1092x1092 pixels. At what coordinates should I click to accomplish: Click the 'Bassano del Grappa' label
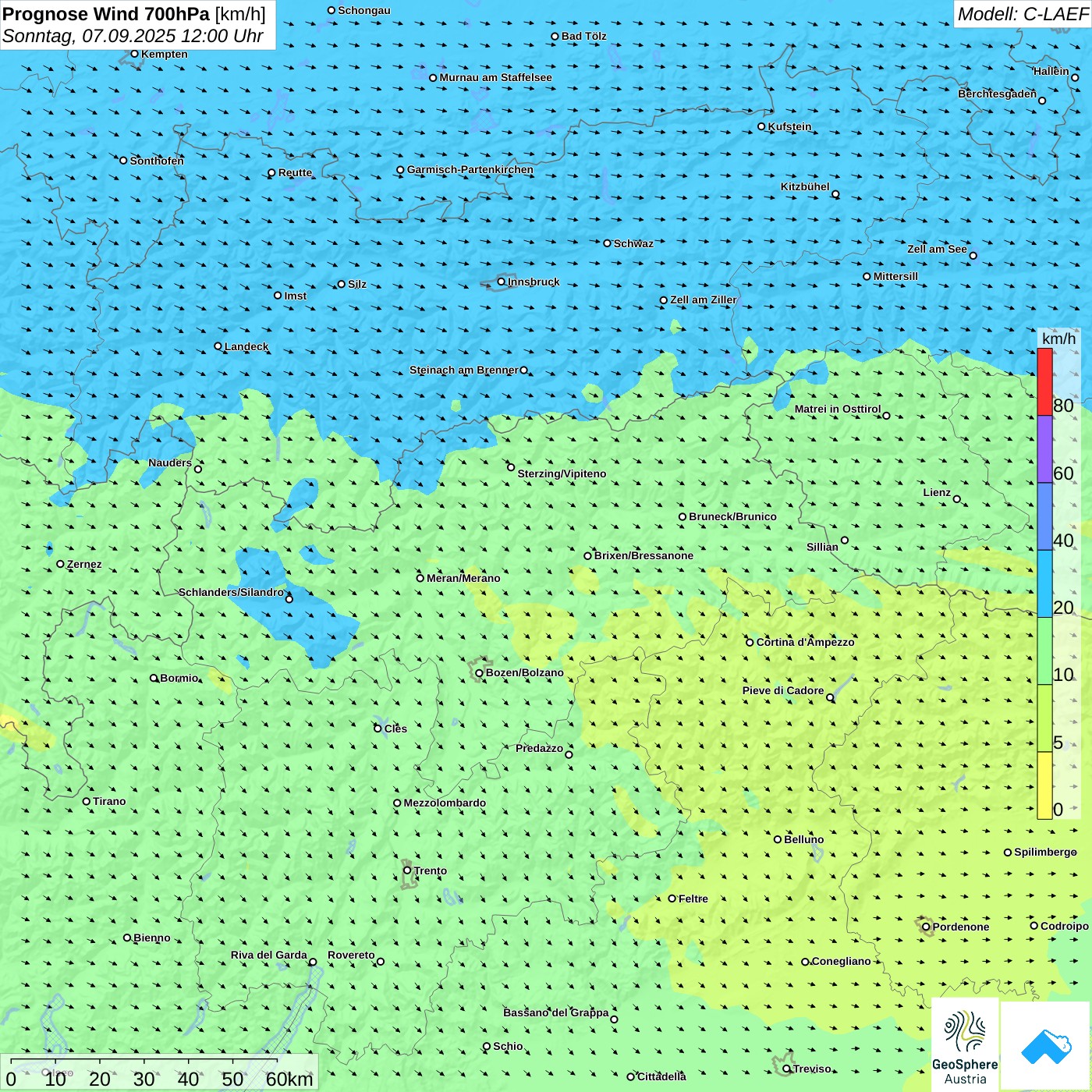pyautogui.click(x=556, y=1012)
